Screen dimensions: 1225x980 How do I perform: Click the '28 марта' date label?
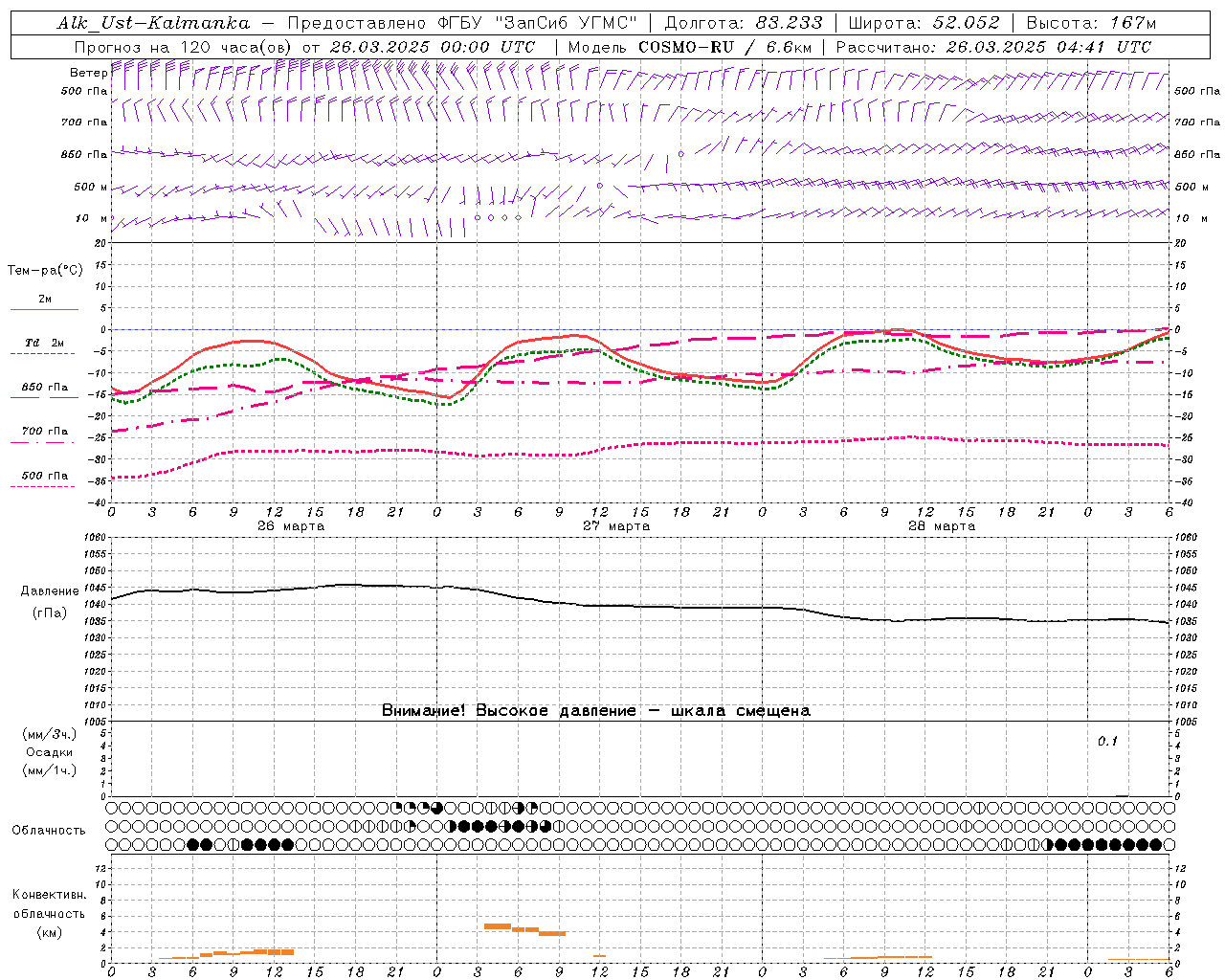point(942,525)
